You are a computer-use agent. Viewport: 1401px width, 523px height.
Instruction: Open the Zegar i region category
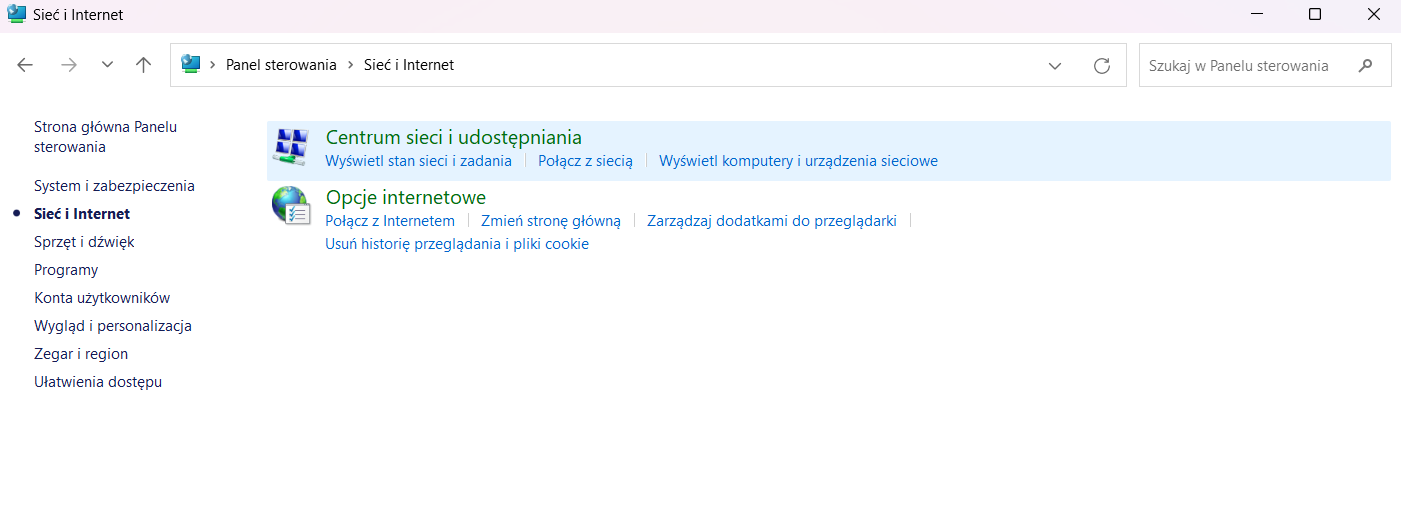[x=81, y=354]
